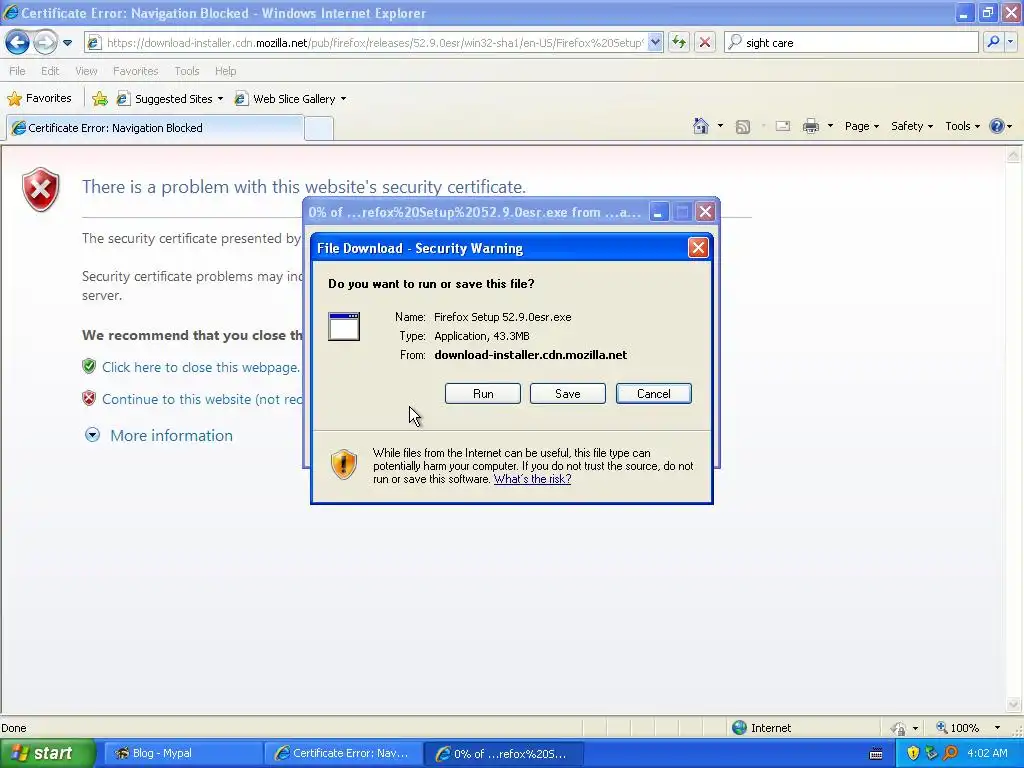Click the Home icon in command bar

(x=701, y=126)
